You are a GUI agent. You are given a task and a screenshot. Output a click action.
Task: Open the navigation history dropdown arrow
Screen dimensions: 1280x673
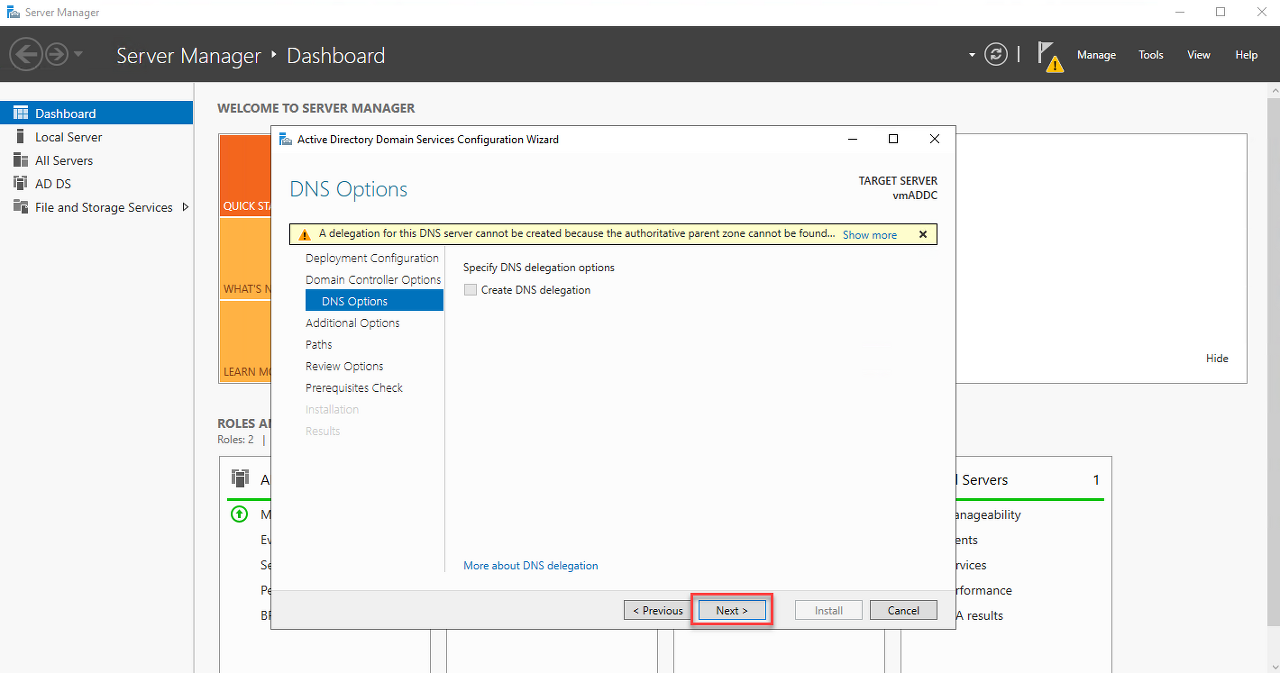[x=78, y=54]
